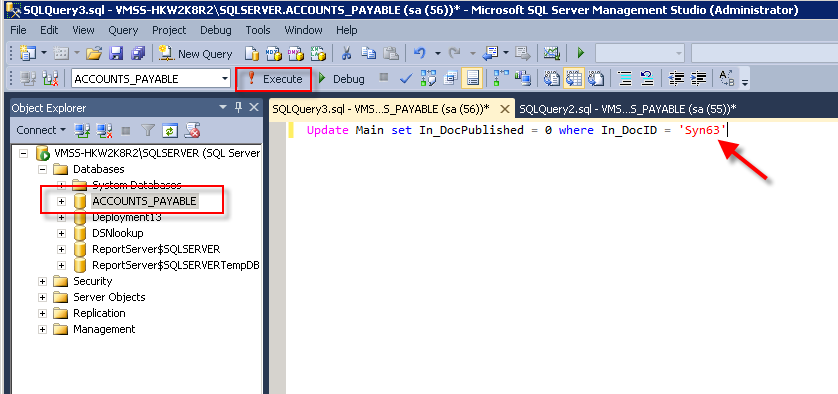Screen dimensions: 838x394
Task: Click the Cut scissors icon
Action: pyautogui.click(x=346, y=53)
